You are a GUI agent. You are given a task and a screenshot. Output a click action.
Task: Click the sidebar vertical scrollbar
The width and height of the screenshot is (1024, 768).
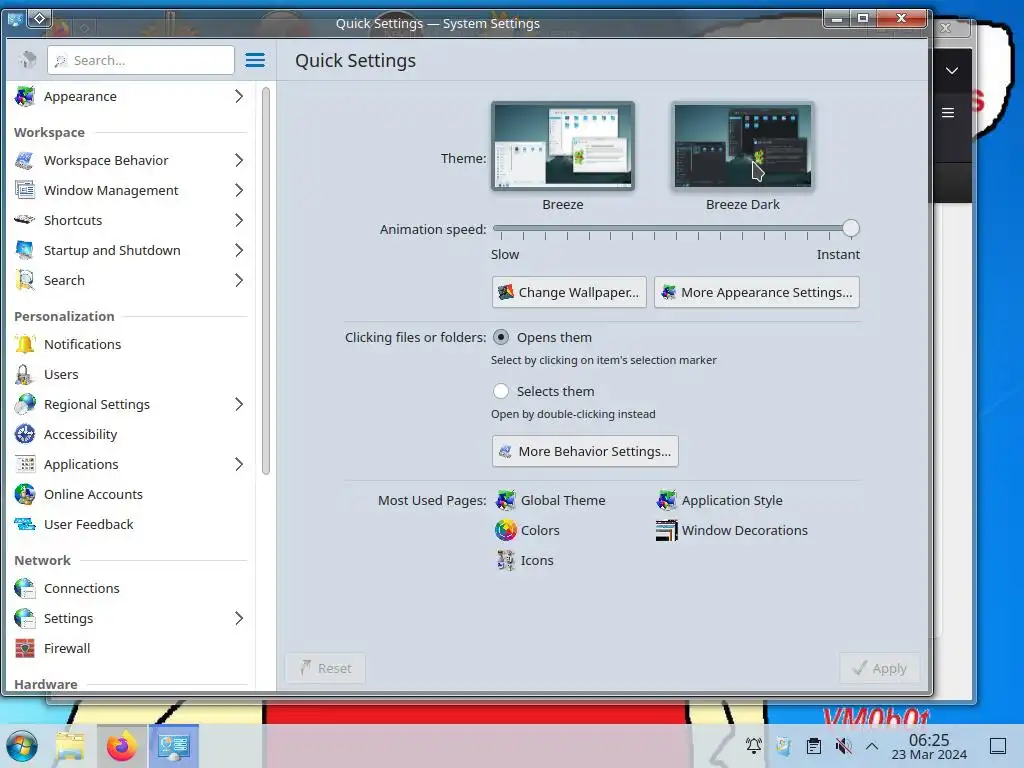point(266,281)
